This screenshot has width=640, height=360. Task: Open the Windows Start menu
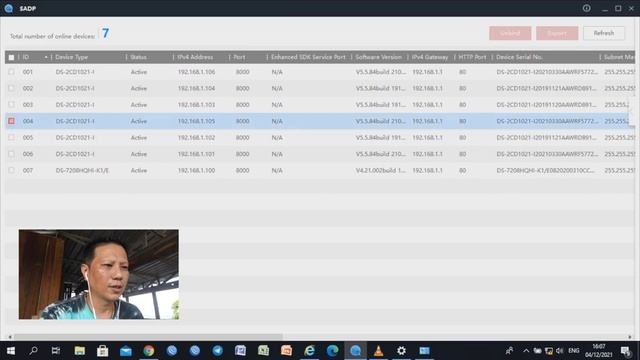11,351
